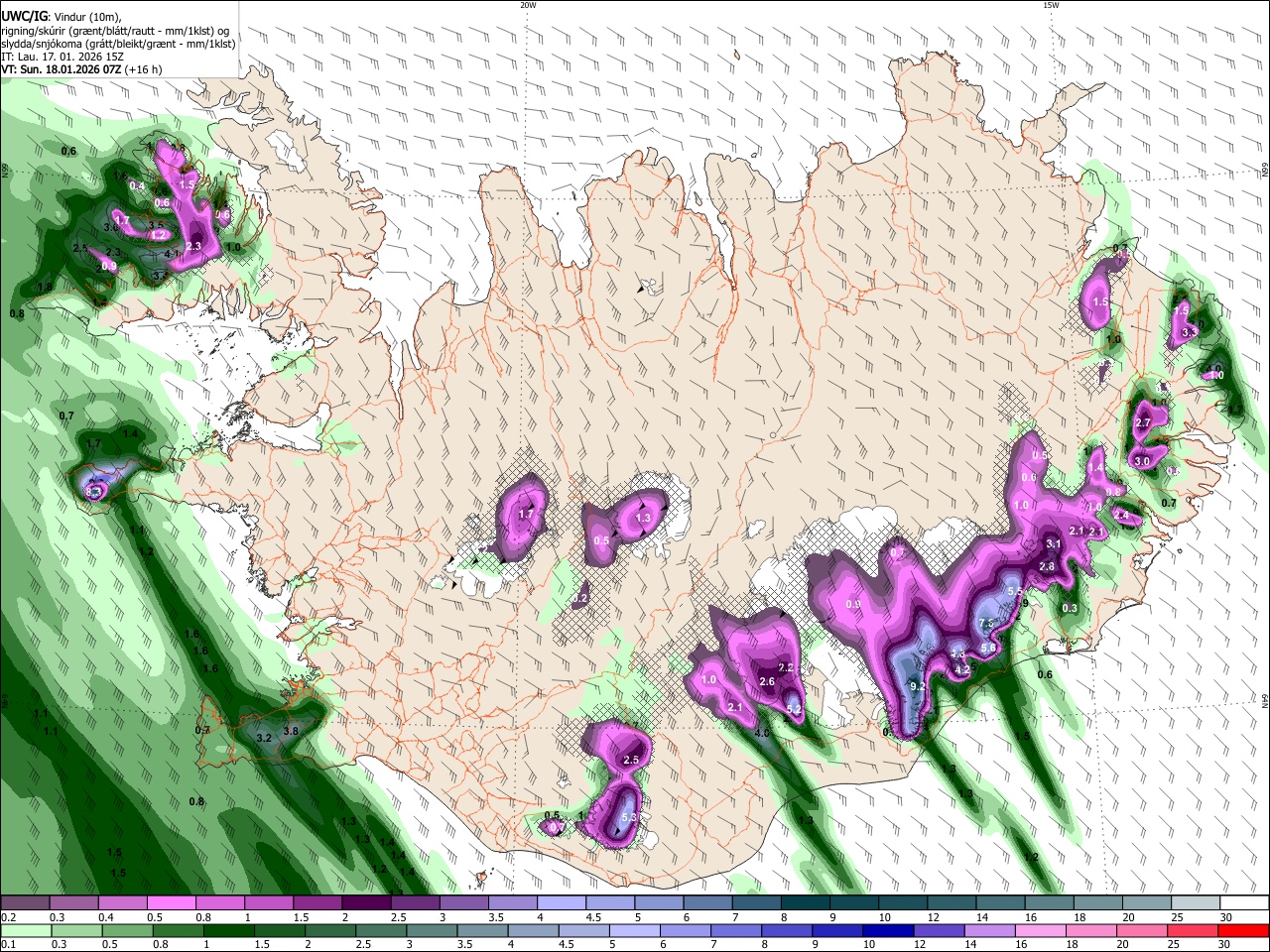Click the 8.3 value off the west coast
1270x952 pixels.
pyautogui.click(x=94, y=490)
